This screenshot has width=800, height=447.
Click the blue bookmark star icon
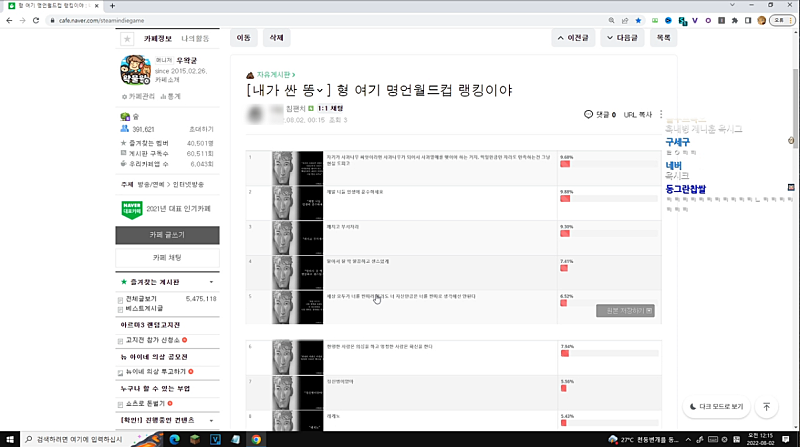coord(638,20)
